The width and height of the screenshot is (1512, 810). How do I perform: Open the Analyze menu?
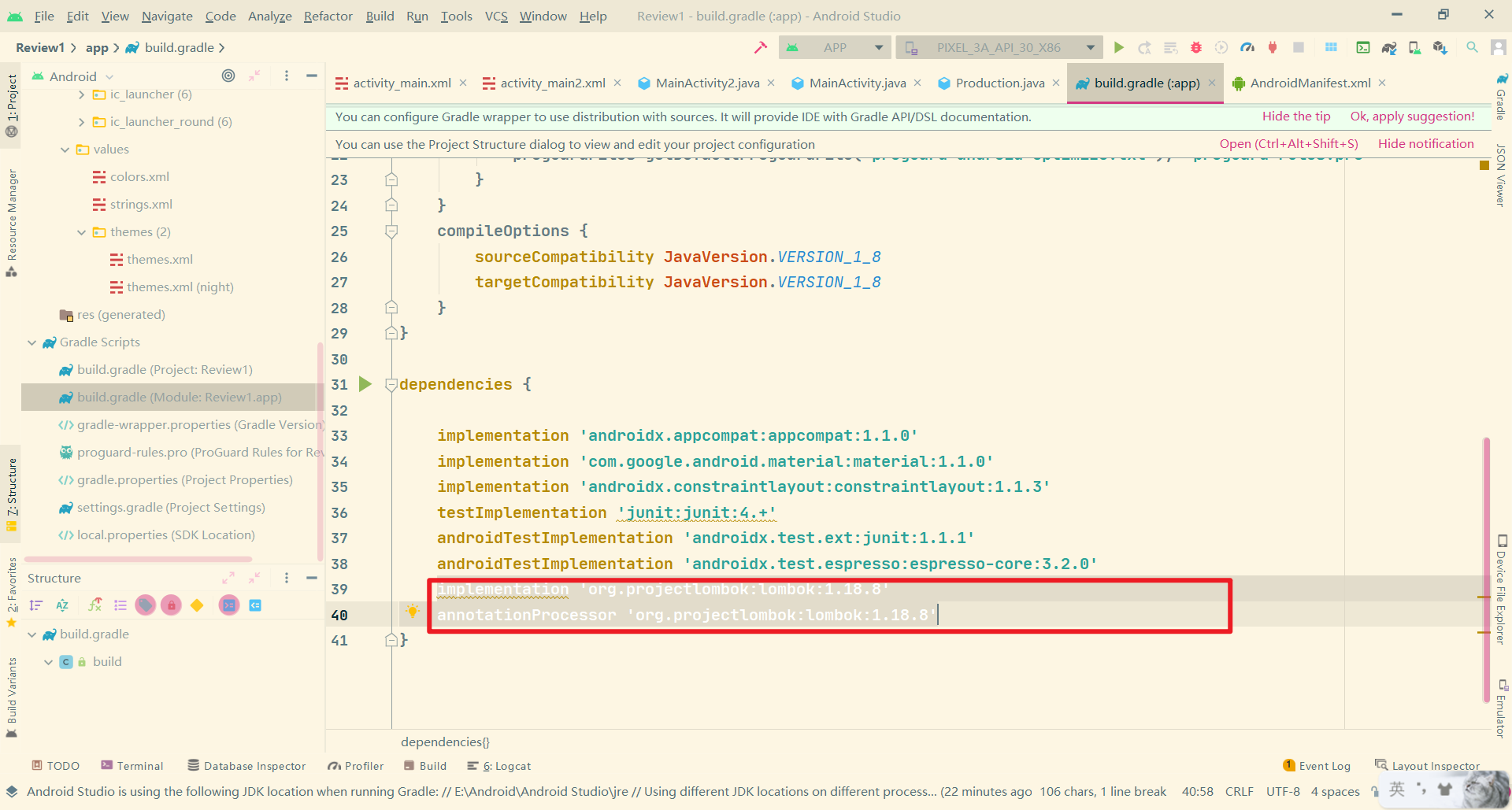[269, 16]
